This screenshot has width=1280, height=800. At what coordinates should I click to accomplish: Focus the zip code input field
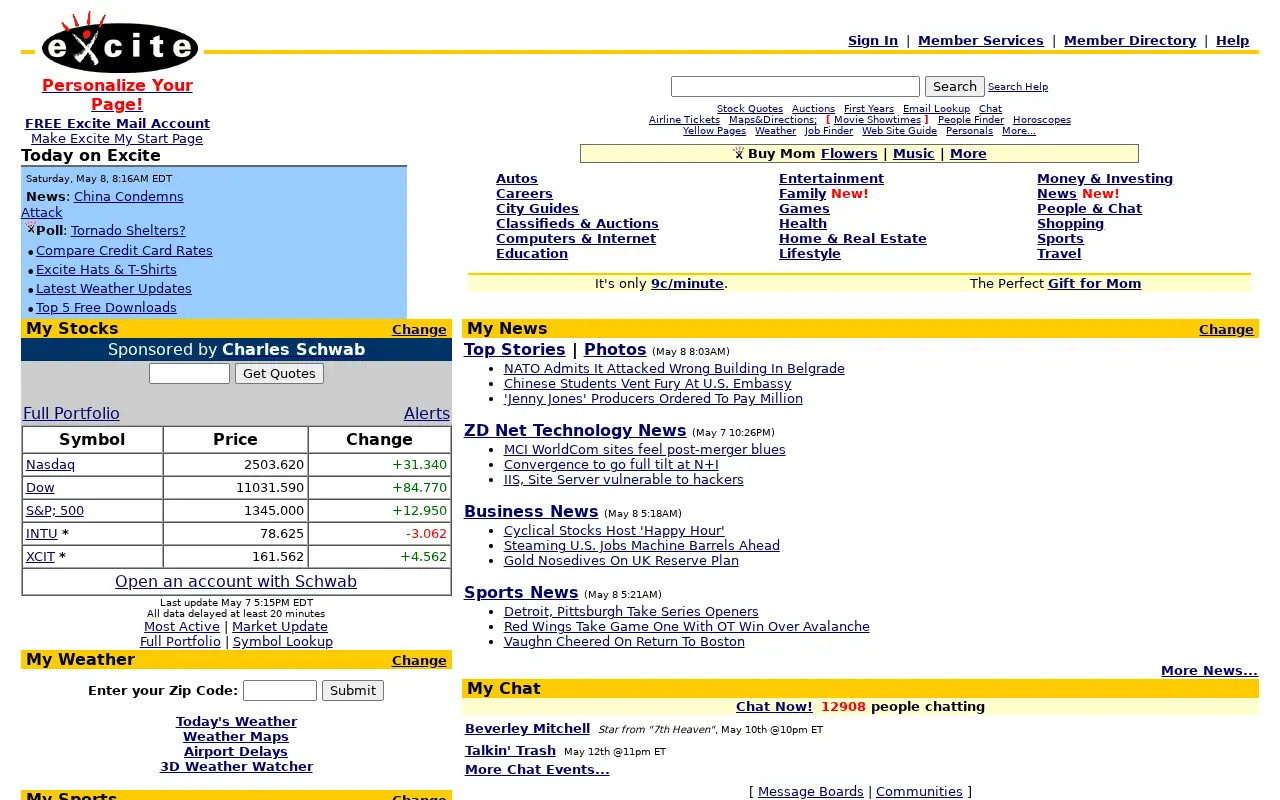click(x=280, y=690)
